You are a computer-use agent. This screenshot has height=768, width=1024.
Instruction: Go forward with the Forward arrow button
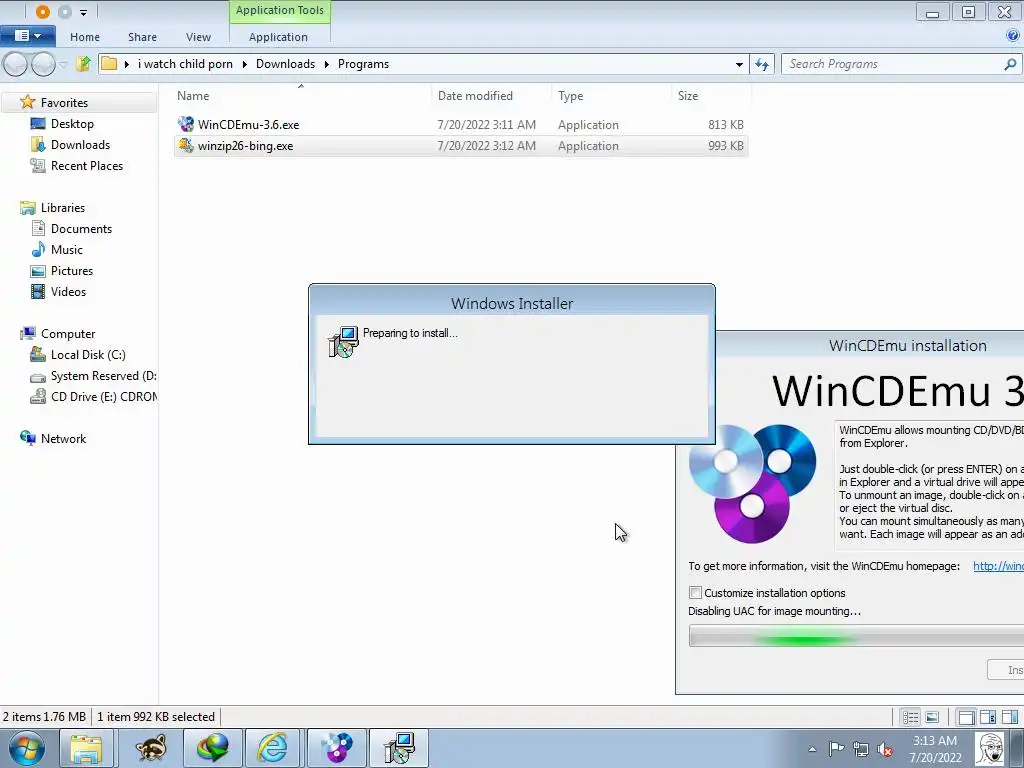43,64
